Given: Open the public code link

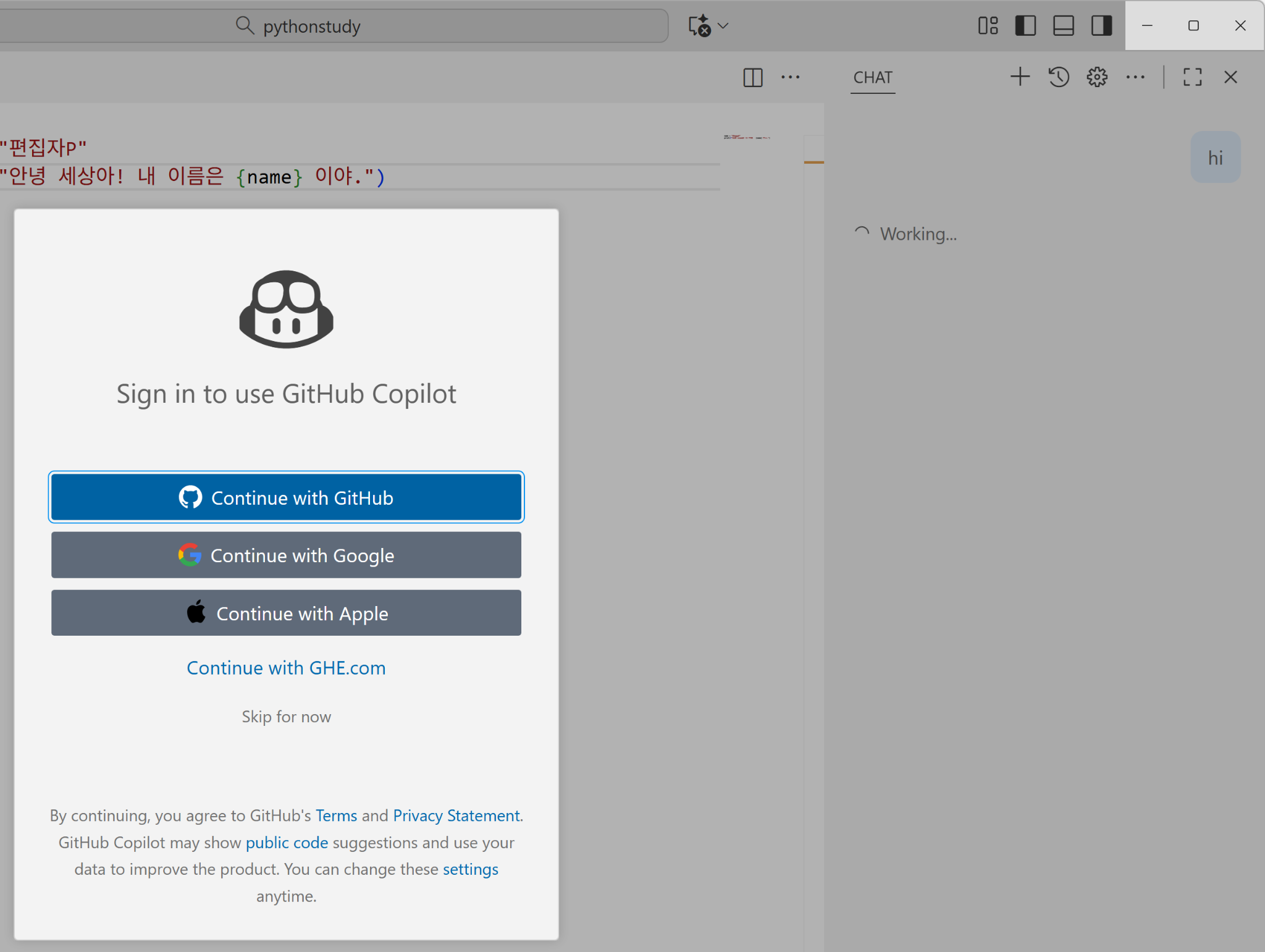Looking at the screenshot, I should (x=287, y=843).
